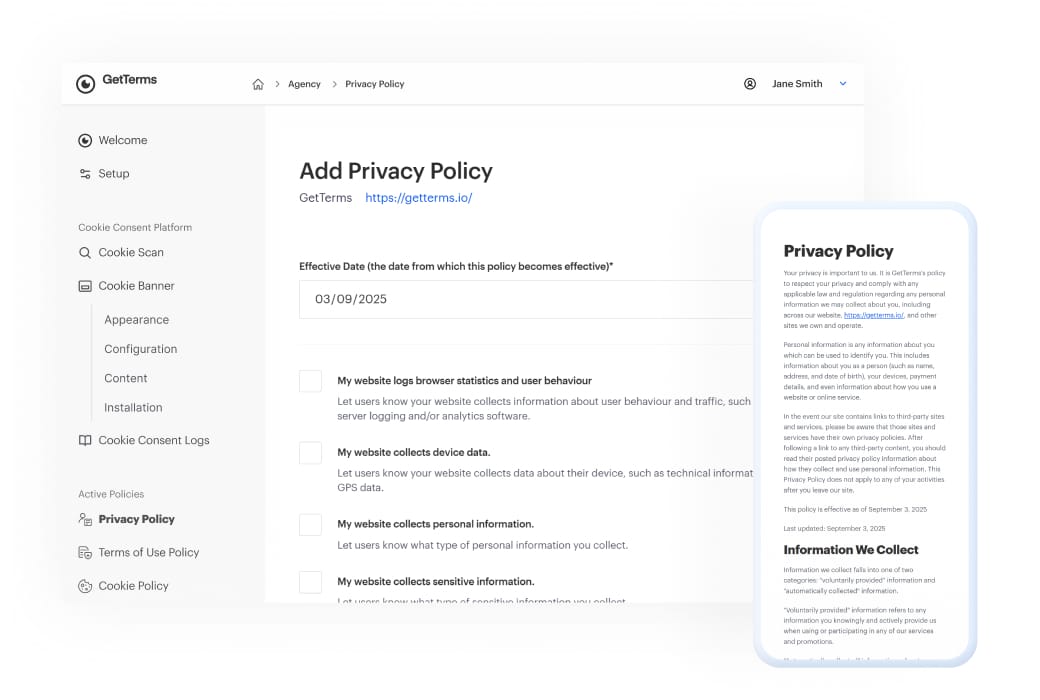This screenshot has height=700, width=1040.
Task: Open the Installation section
Action: coord(133,407)
